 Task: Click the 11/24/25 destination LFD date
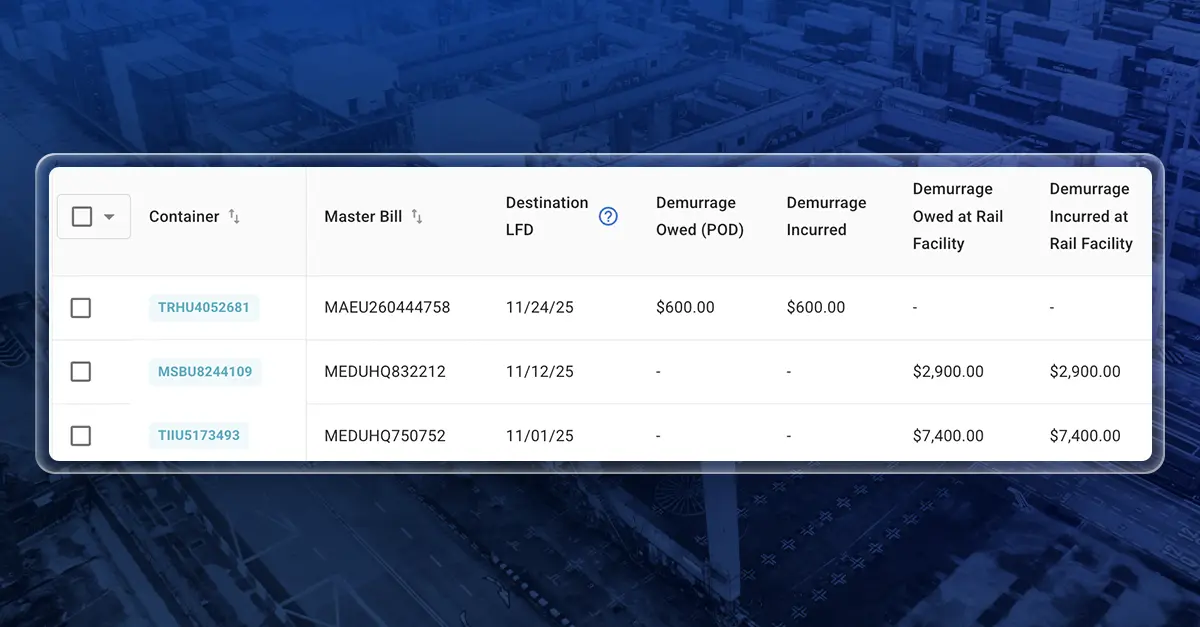coord(539,308)
